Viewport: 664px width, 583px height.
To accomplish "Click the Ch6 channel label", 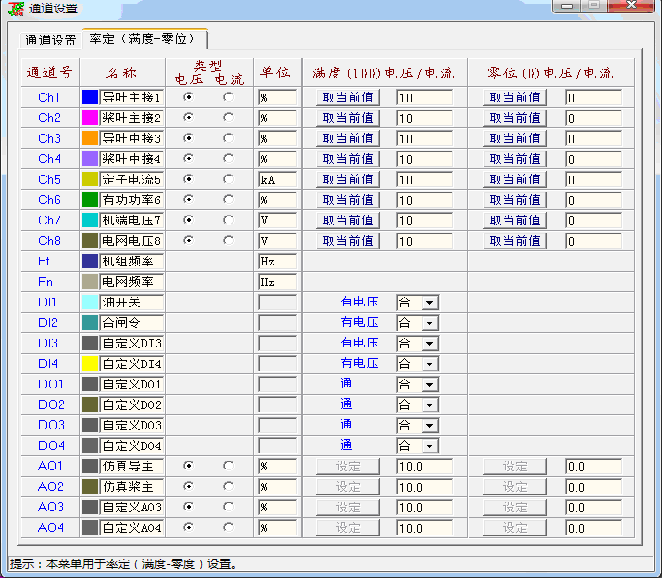I will pyautogui.click(x=50, y=199).
